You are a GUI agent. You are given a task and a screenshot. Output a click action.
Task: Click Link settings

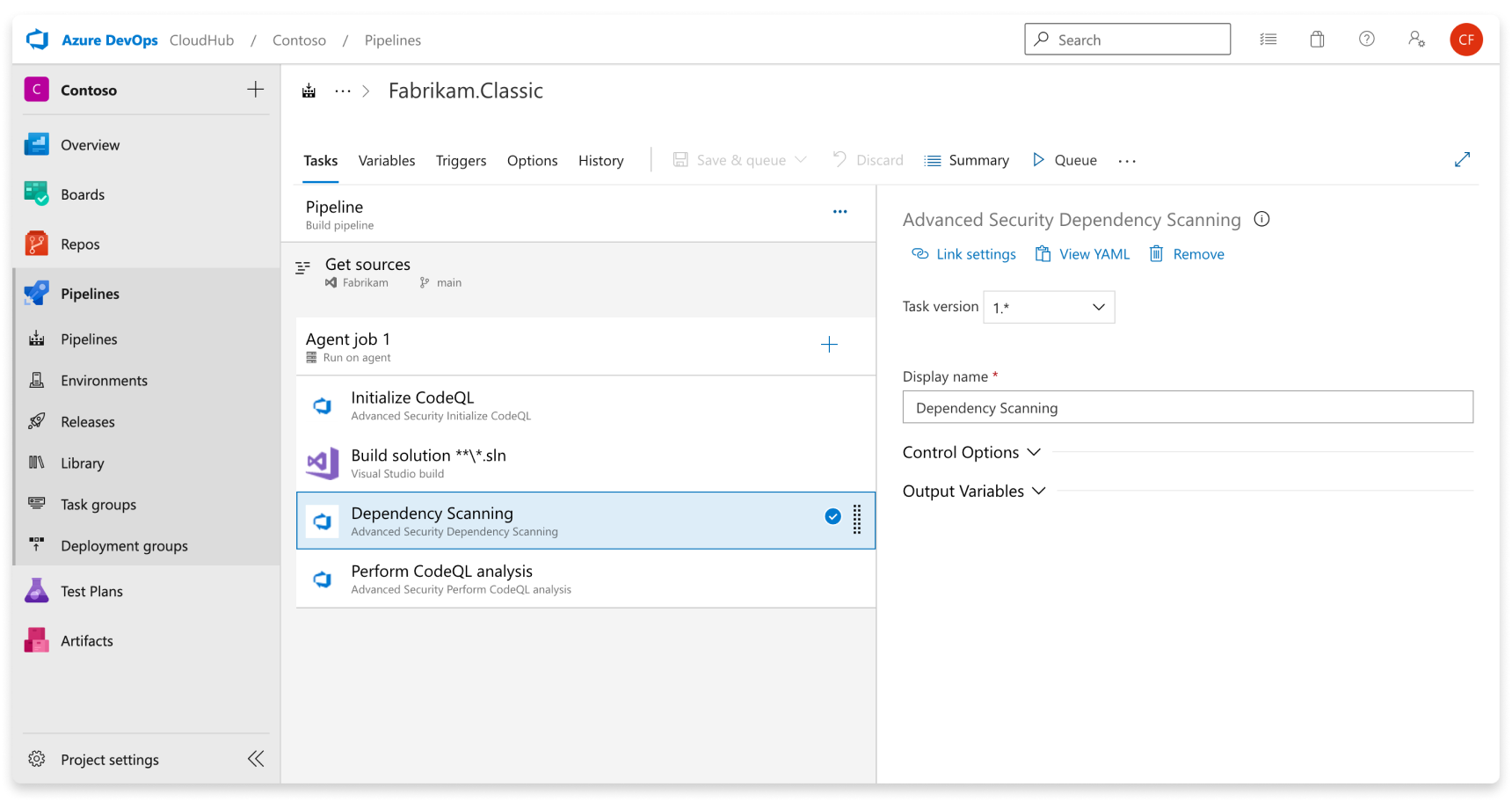coord(963,254)
